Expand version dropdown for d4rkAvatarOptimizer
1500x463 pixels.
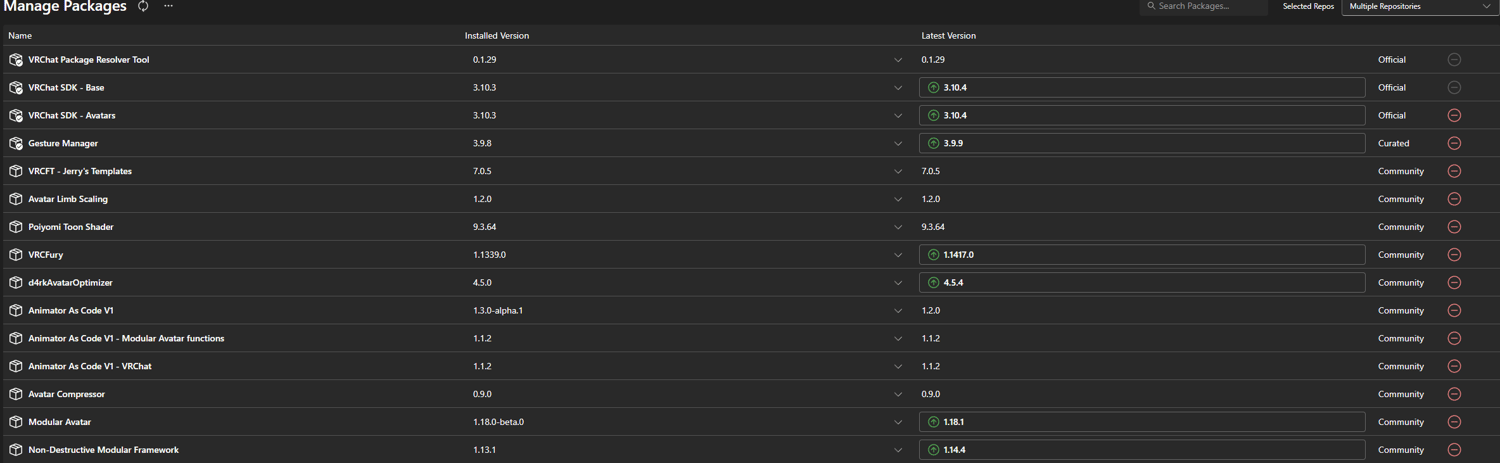(x=898, y=283)
